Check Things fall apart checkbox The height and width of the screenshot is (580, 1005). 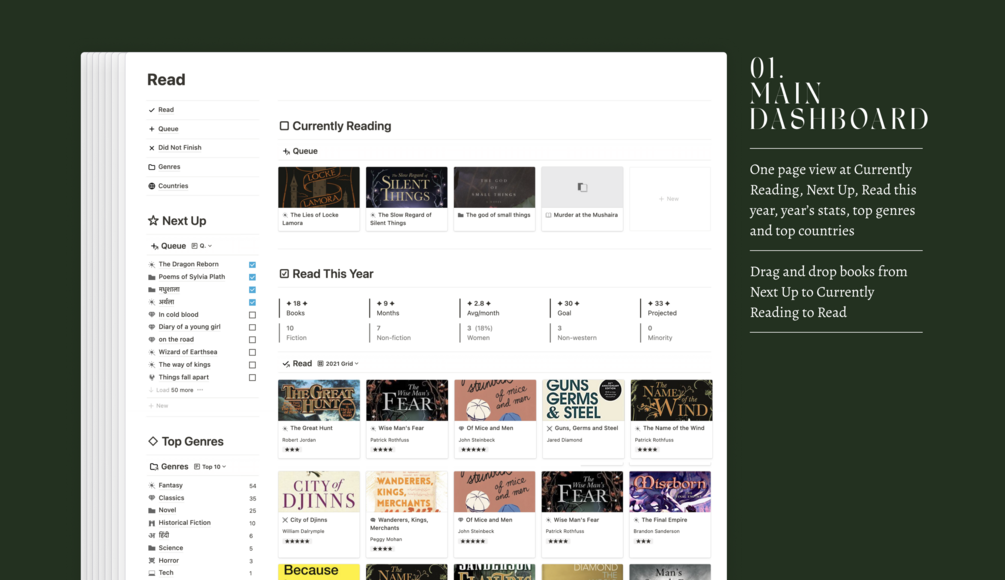[x=253, y=377]
